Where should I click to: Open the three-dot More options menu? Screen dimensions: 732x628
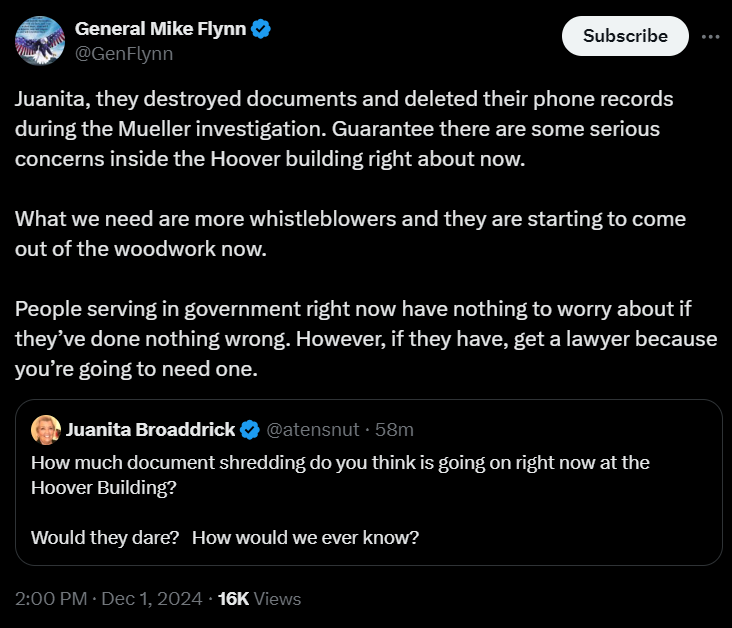(x=711, y=36)
